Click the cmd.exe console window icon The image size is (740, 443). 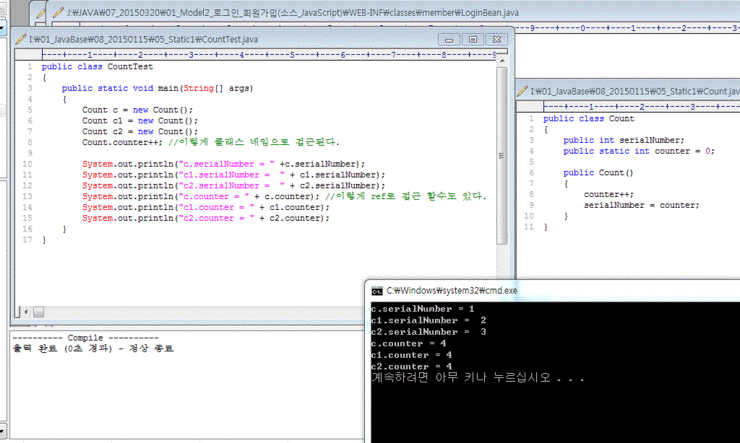(377, 290)
